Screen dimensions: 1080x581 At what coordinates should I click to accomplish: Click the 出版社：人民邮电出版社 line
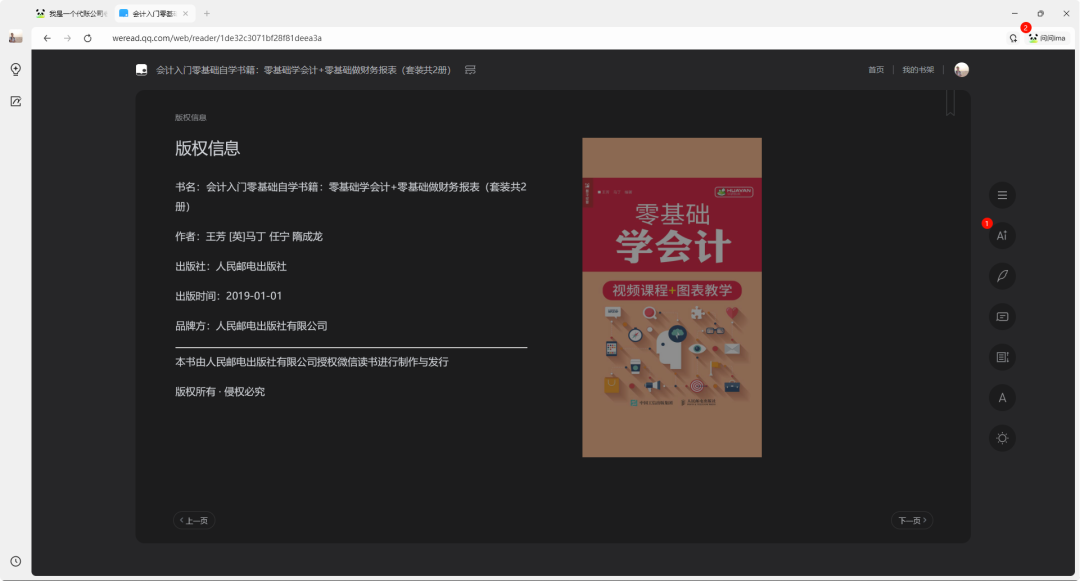point(231,266)
